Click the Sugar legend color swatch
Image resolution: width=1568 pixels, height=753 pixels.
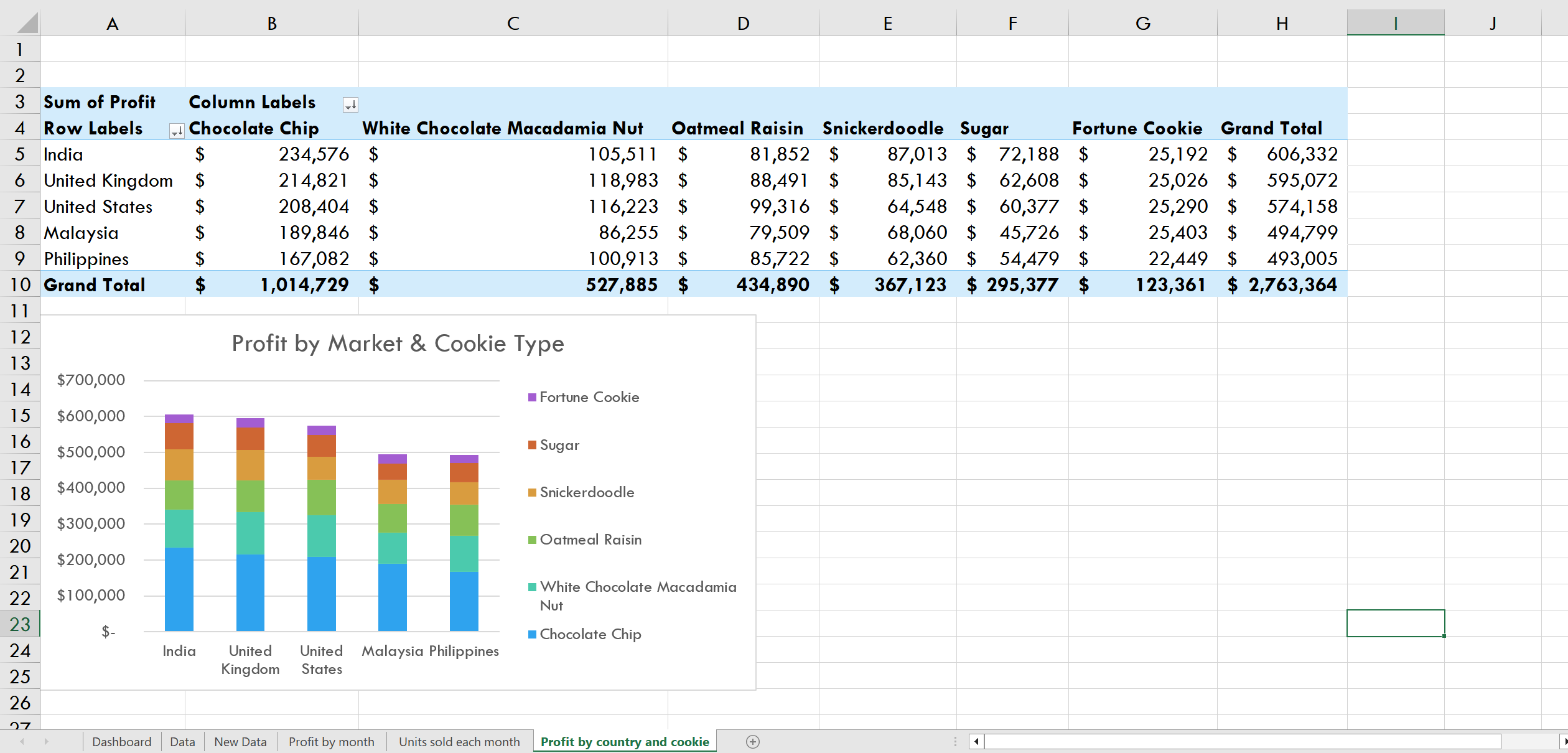tap(532, 445)
